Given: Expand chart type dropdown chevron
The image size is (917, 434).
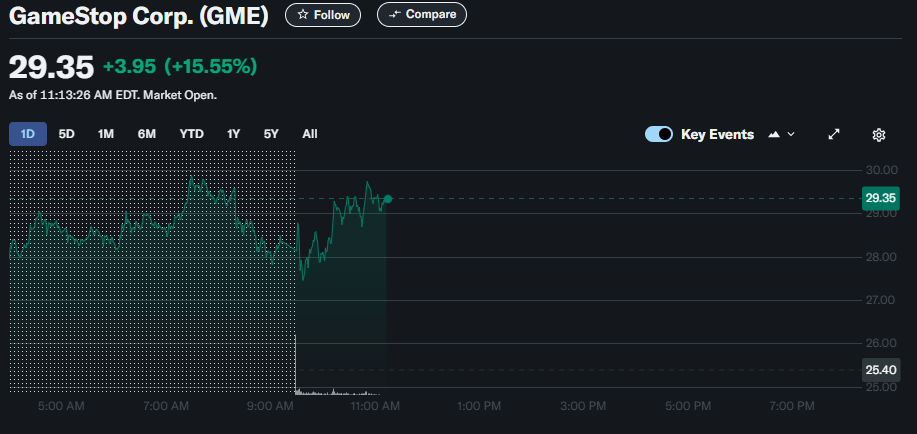Looking at the screenshot, I should click(x=791, y=135).
